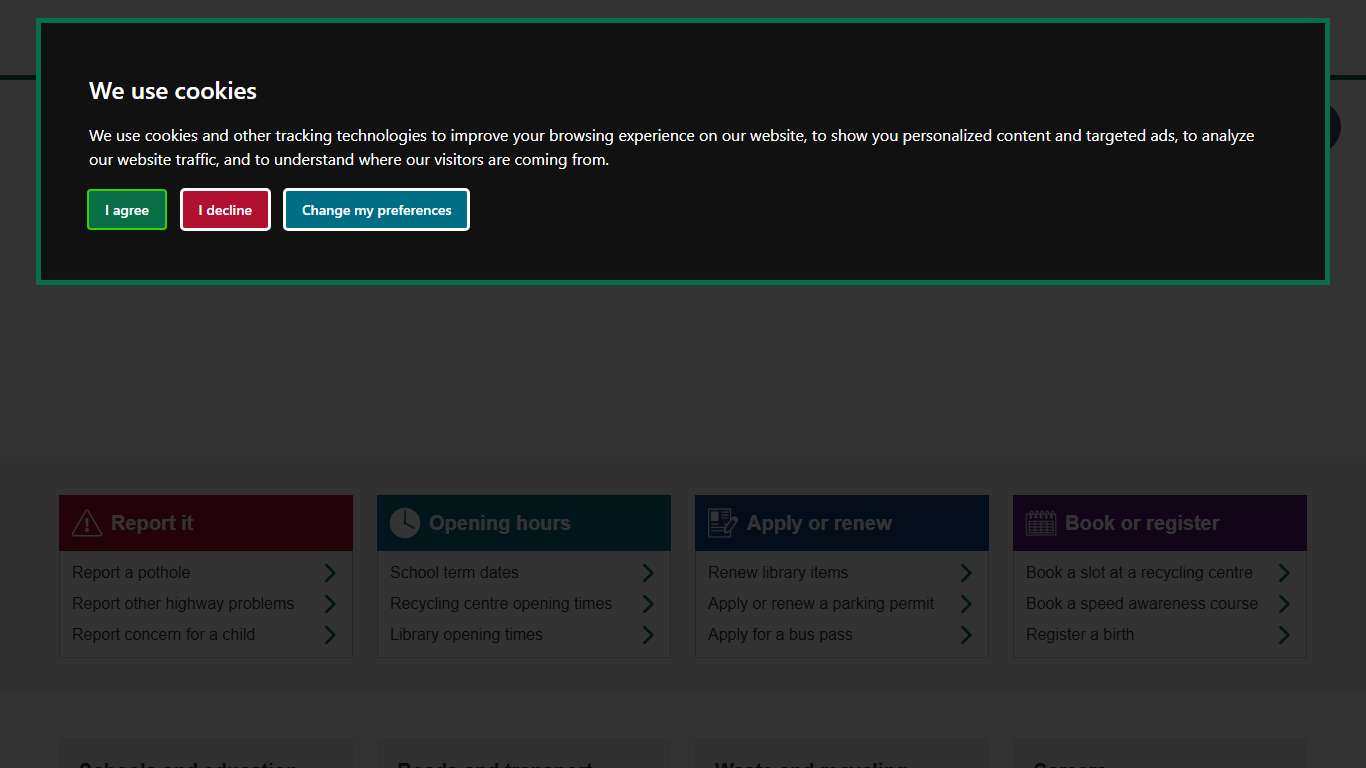Select Book a slot at a recycling centre

tap(1139, 572)
